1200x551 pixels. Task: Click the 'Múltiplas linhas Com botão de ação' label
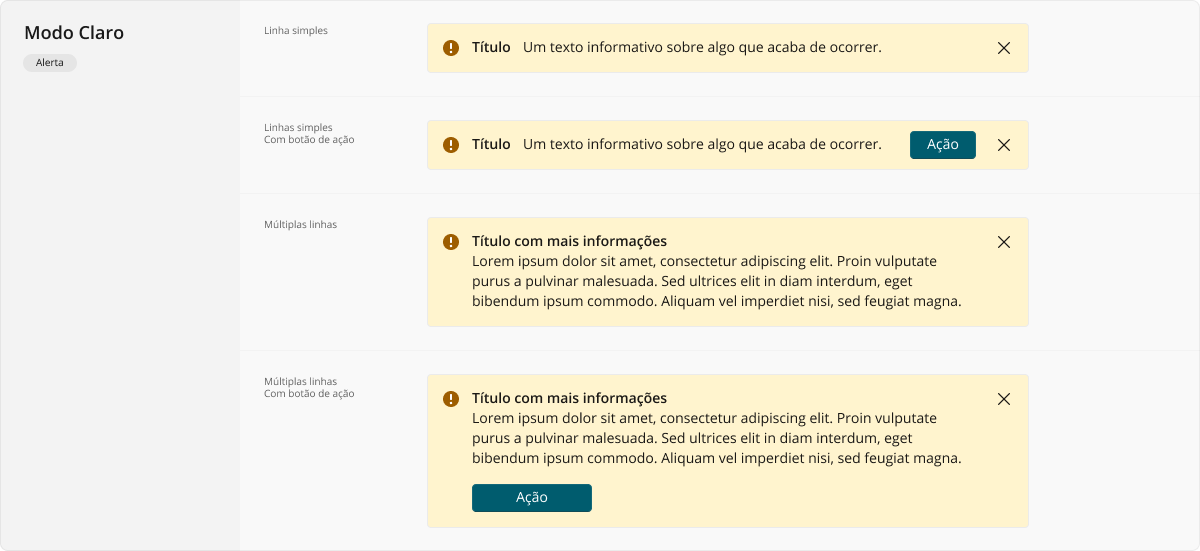click(x=309, y=388)
